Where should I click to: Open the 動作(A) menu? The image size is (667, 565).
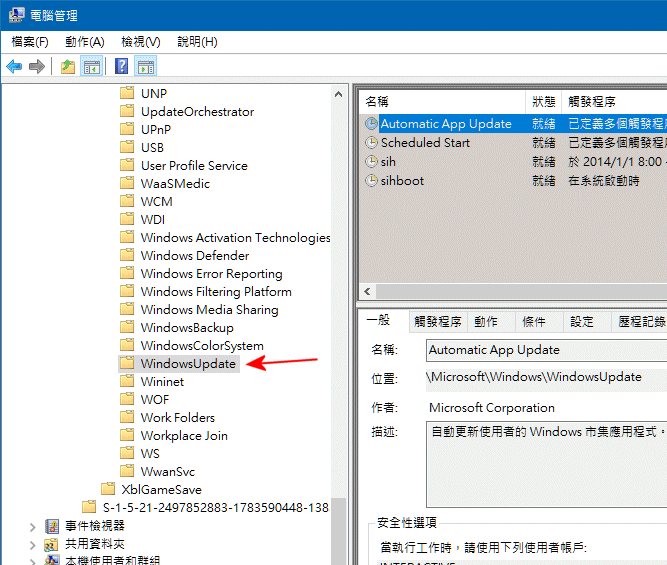85,42
